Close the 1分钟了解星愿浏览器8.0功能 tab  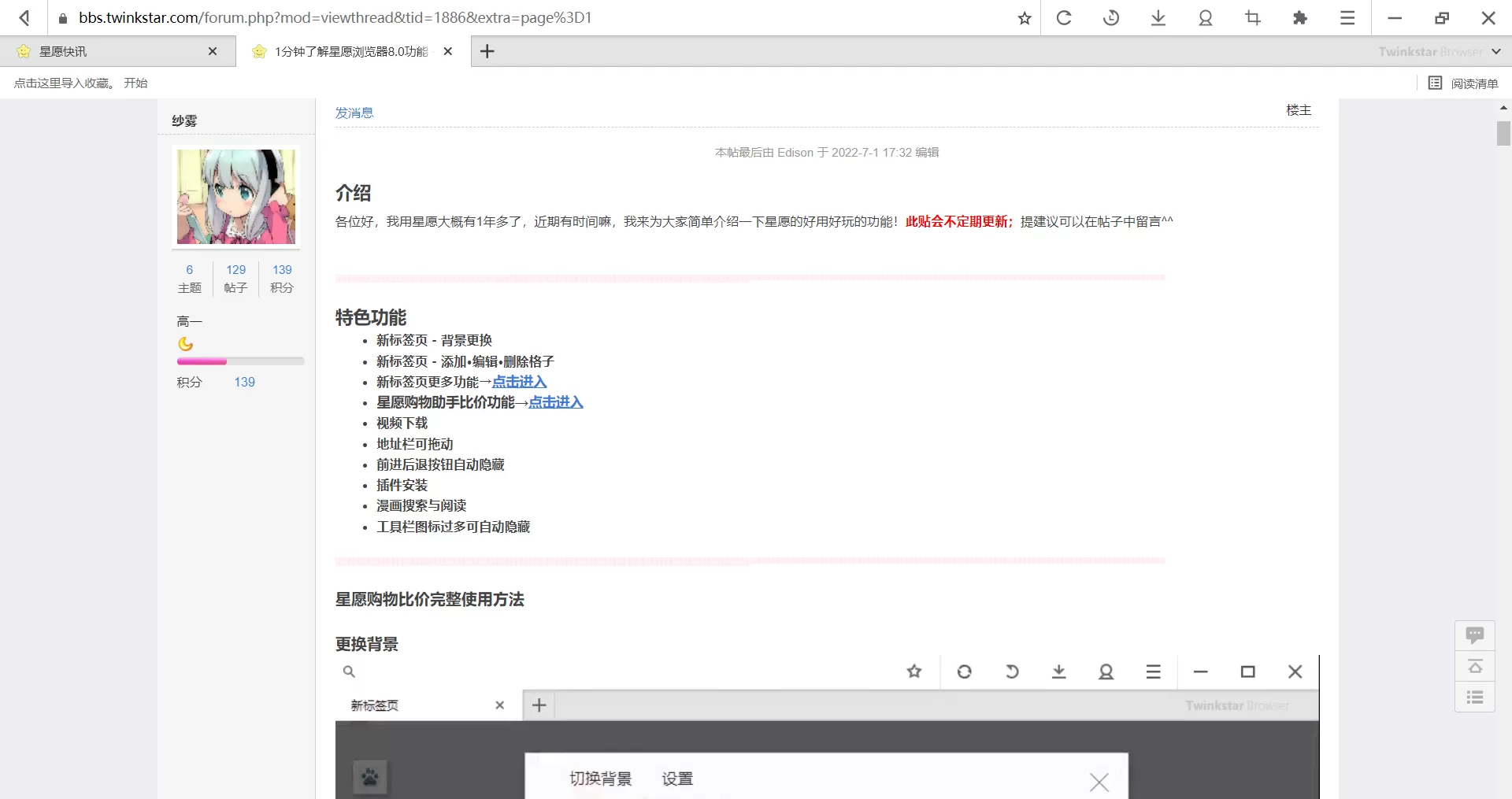click(x=448, y=52)
